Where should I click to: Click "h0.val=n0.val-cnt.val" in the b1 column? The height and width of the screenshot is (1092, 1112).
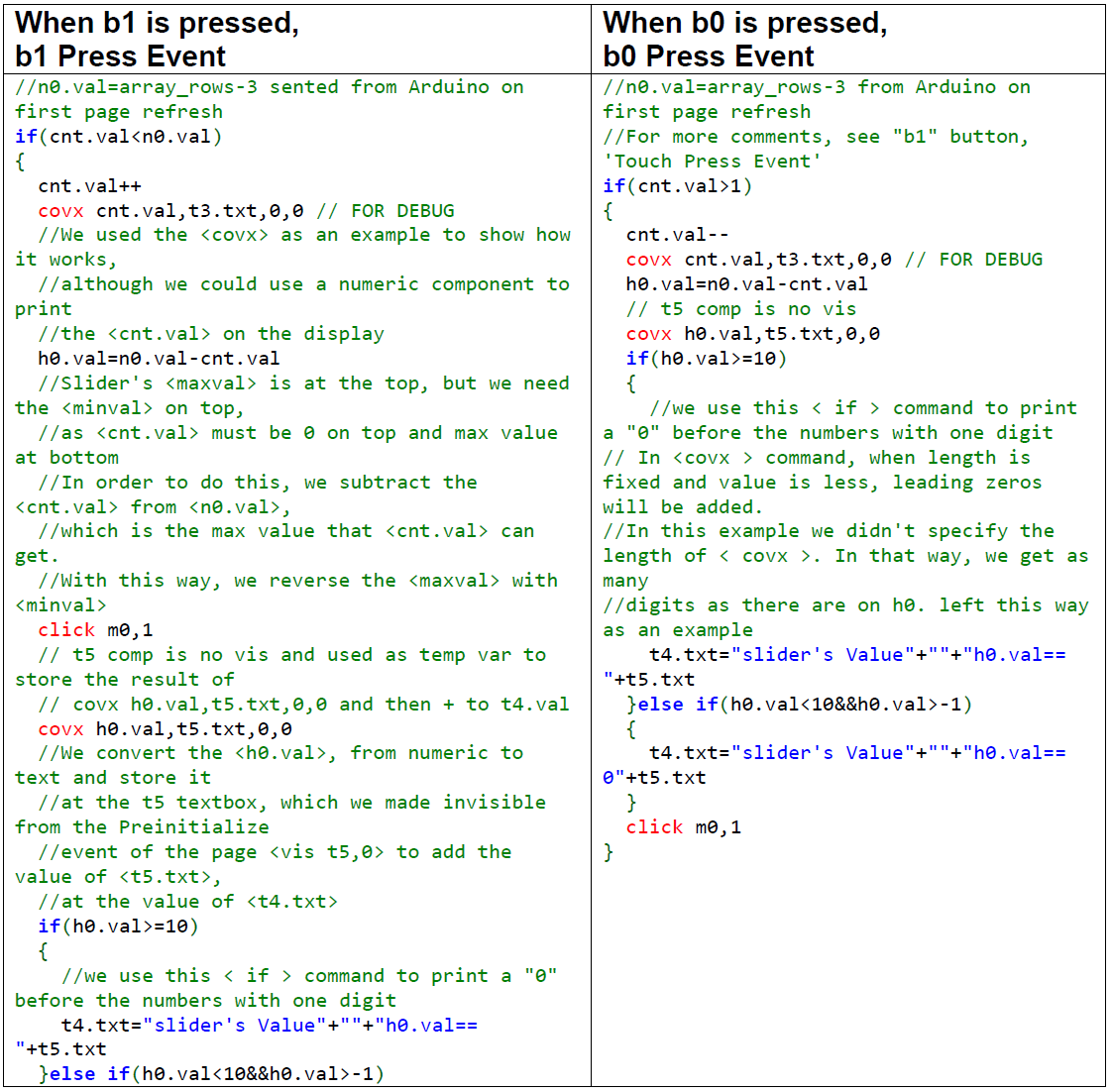pos(159,359)
